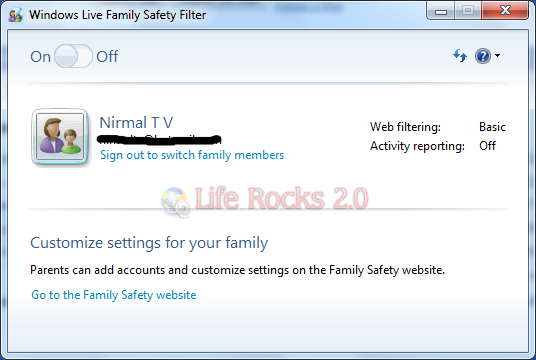Click the refresh sync arrows icon
Image resolution: width=536 pixels, height=360 pixels.
click(x=460, y=56)
